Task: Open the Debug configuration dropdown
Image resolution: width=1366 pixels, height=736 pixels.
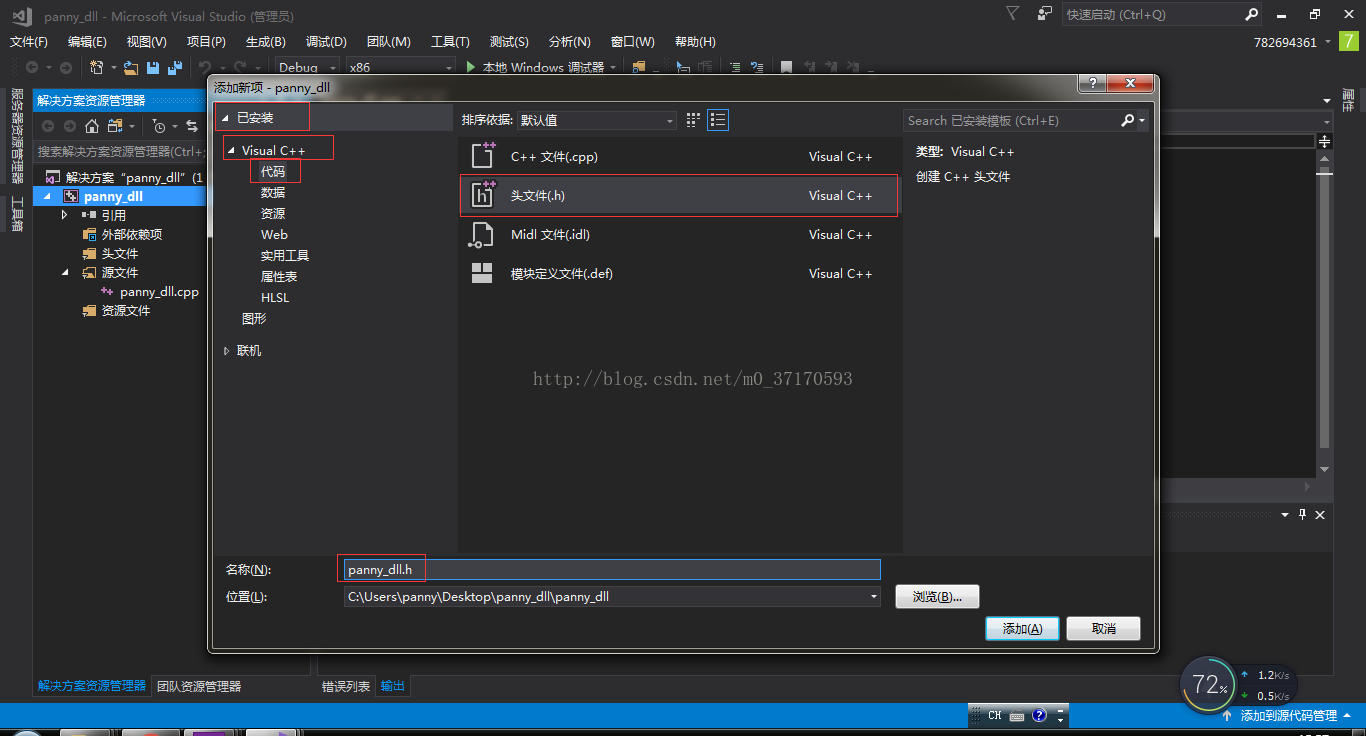Action: (307, 67)
